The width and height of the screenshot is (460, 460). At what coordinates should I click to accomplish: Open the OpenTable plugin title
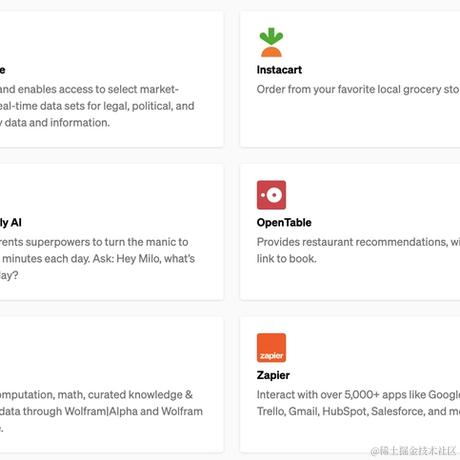coord(284,222)
